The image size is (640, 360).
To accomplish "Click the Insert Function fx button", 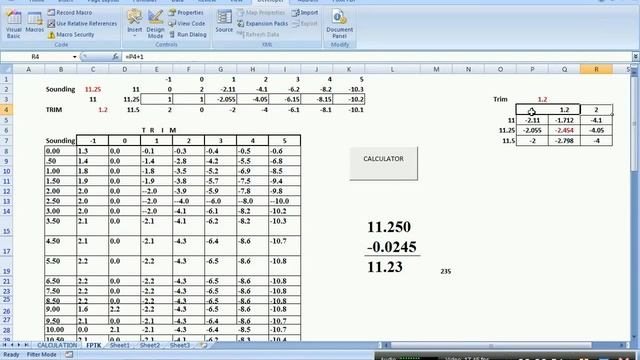I will pyautogui.click(x=115, y=57).
